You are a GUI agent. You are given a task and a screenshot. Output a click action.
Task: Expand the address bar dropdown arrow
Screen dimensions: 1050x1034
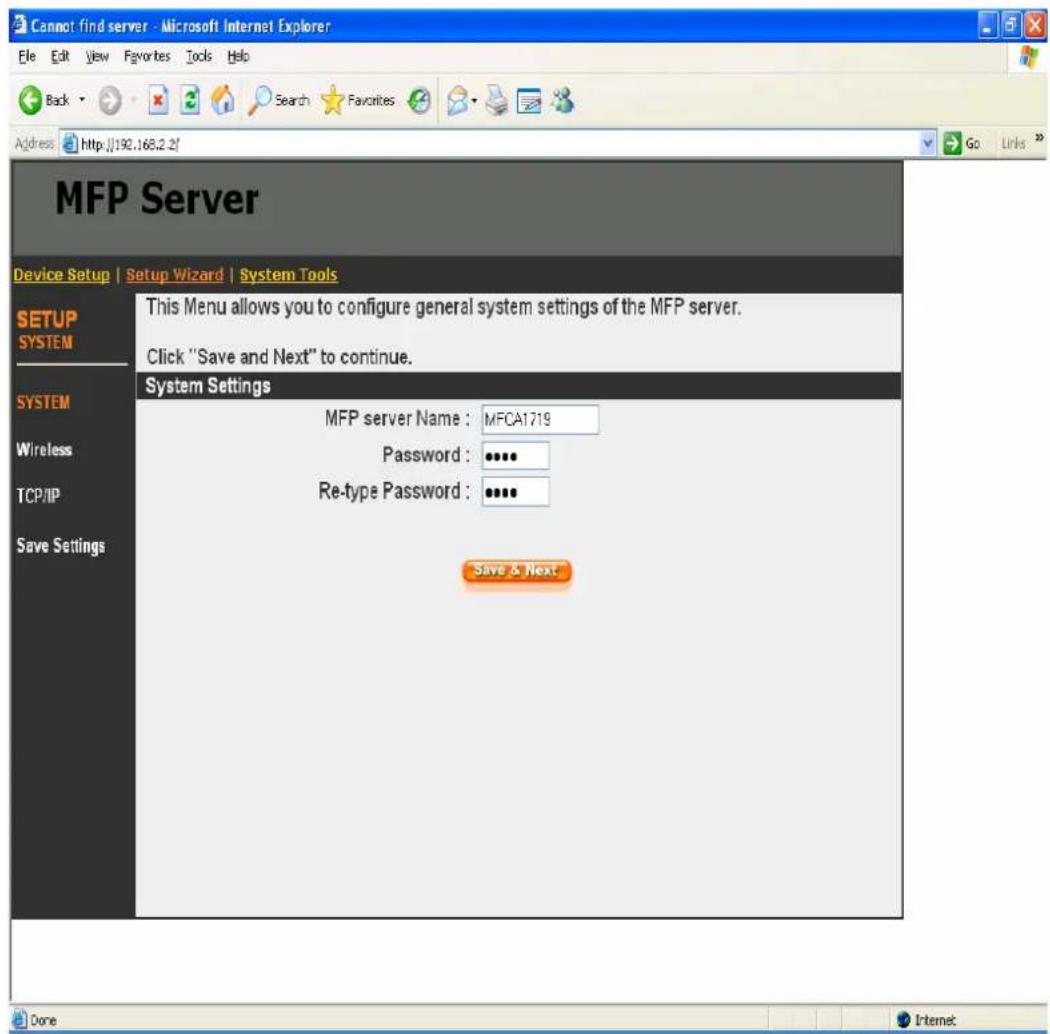[927, 143]
